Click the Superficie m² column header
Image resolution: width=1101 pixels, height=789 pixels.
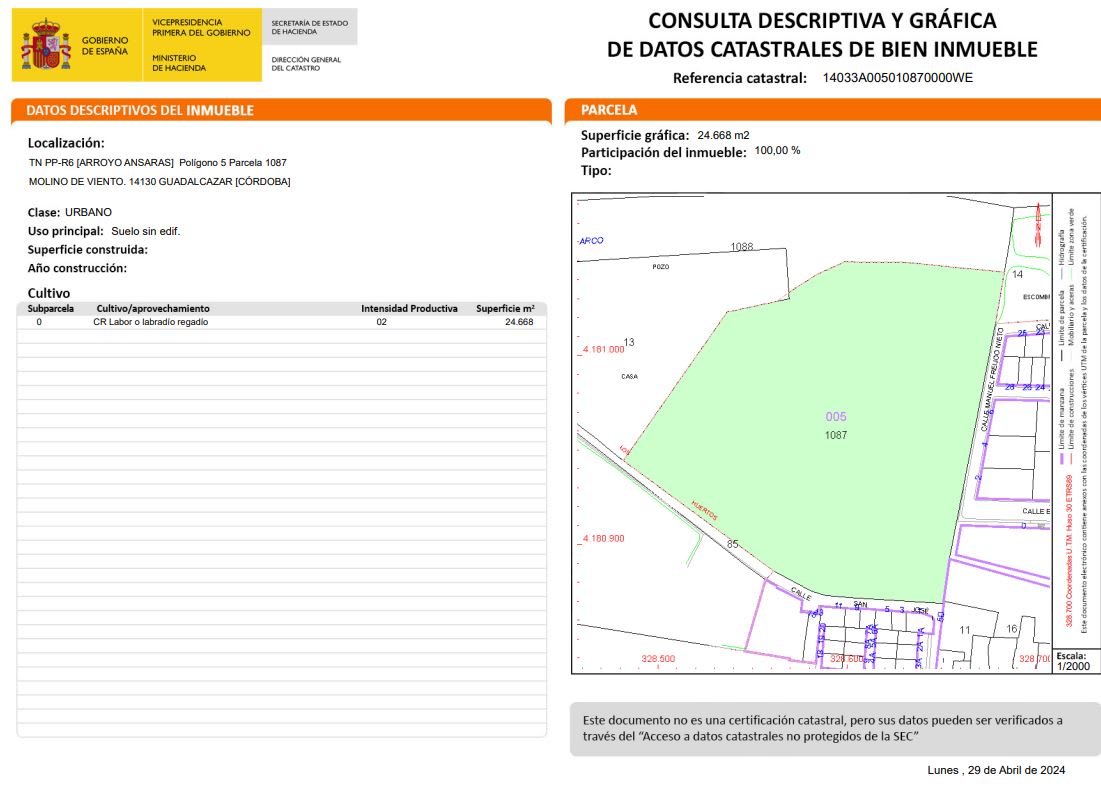(x=506, y=308)
